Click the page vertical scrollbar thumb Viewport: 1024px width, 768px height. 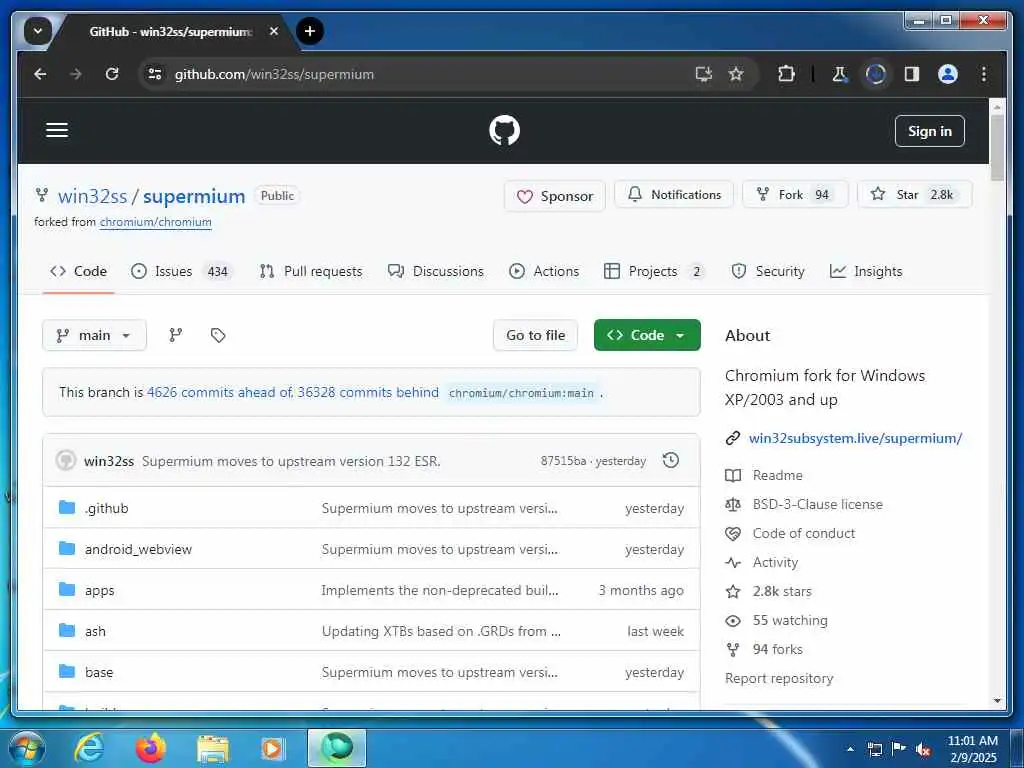click(x=997, y=147)
